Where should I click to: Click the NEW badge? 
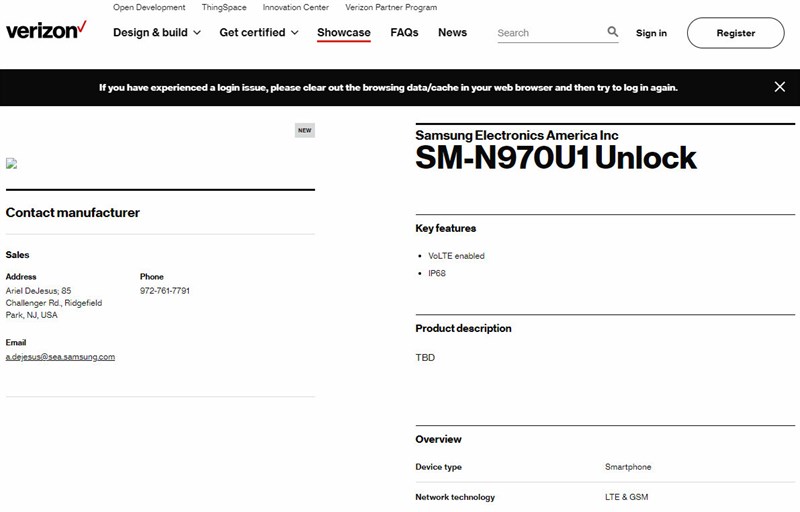point(305,130)
